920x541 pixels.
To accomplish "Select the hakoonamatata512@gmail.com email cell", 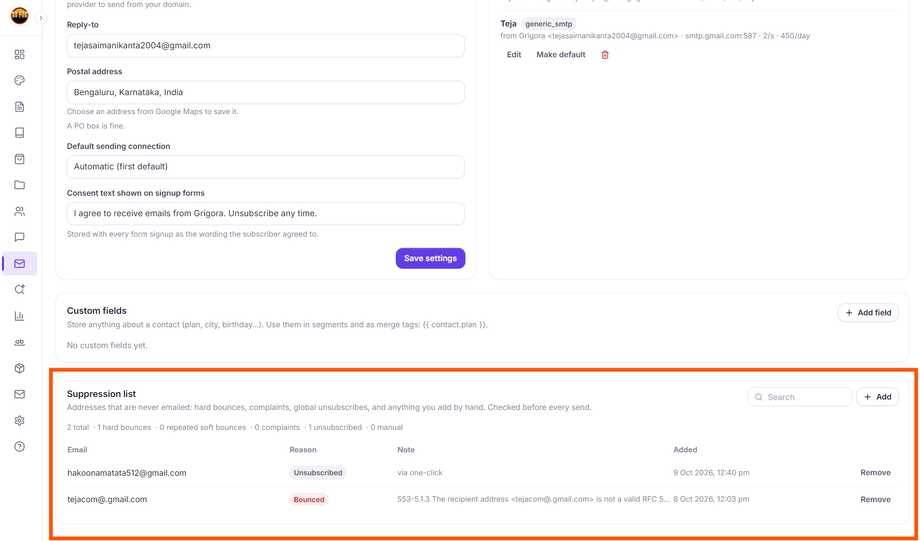I will pos(127,472).
